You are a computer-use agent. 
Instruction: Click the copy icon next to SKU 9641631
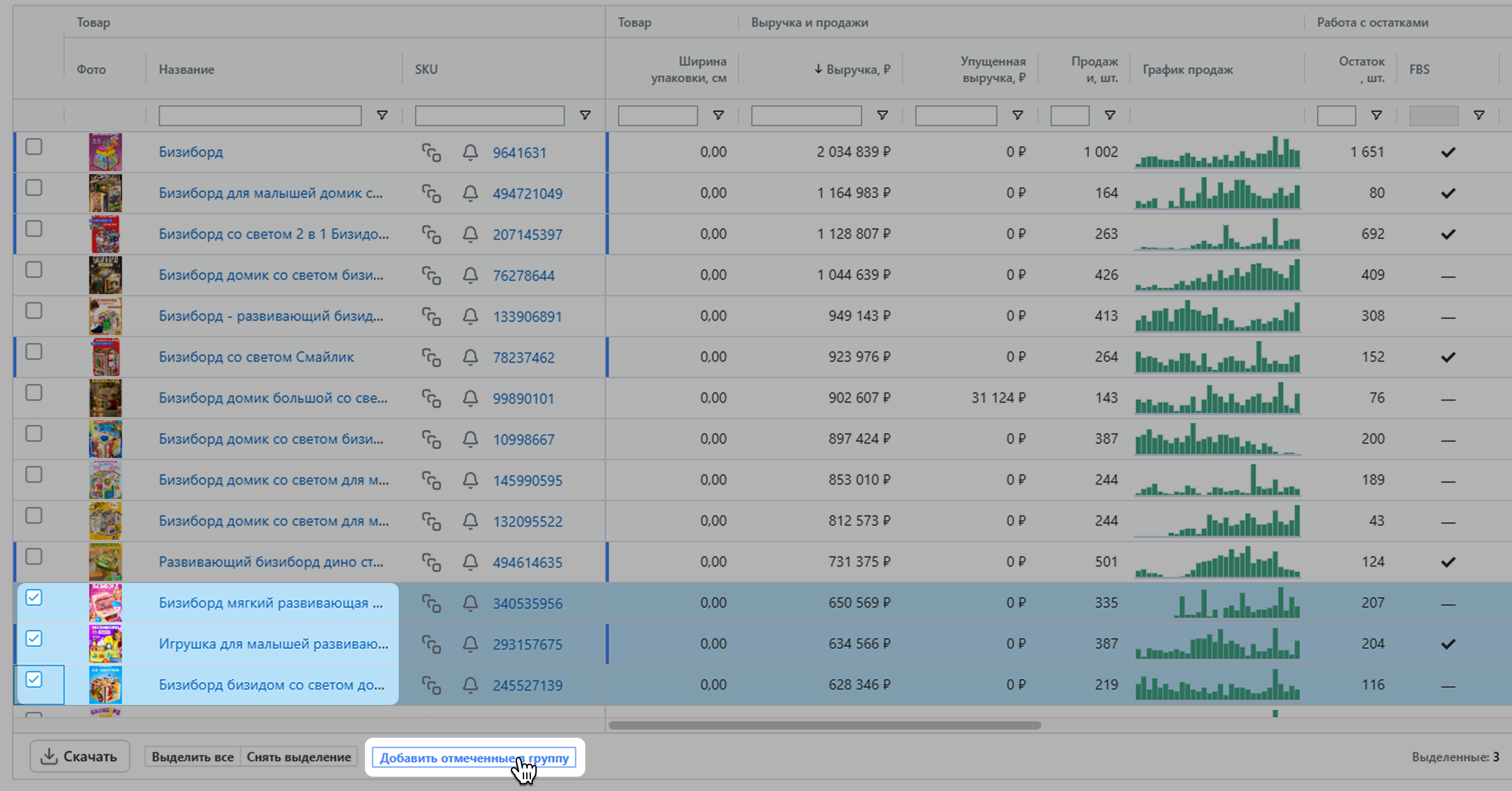point(432,153)
